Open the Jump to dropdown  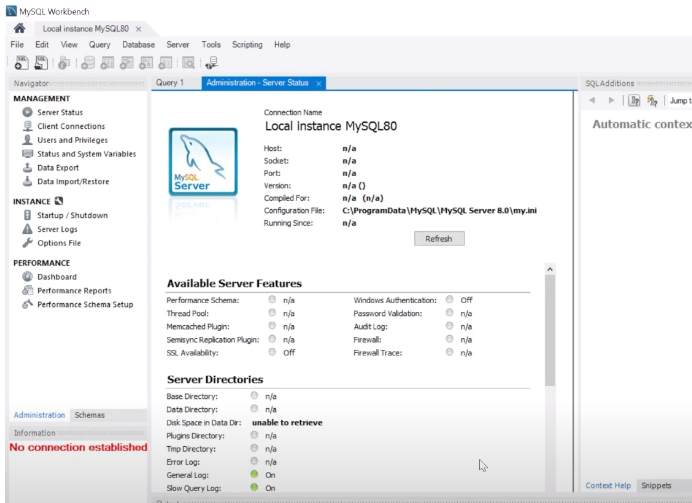click(680, 101)
